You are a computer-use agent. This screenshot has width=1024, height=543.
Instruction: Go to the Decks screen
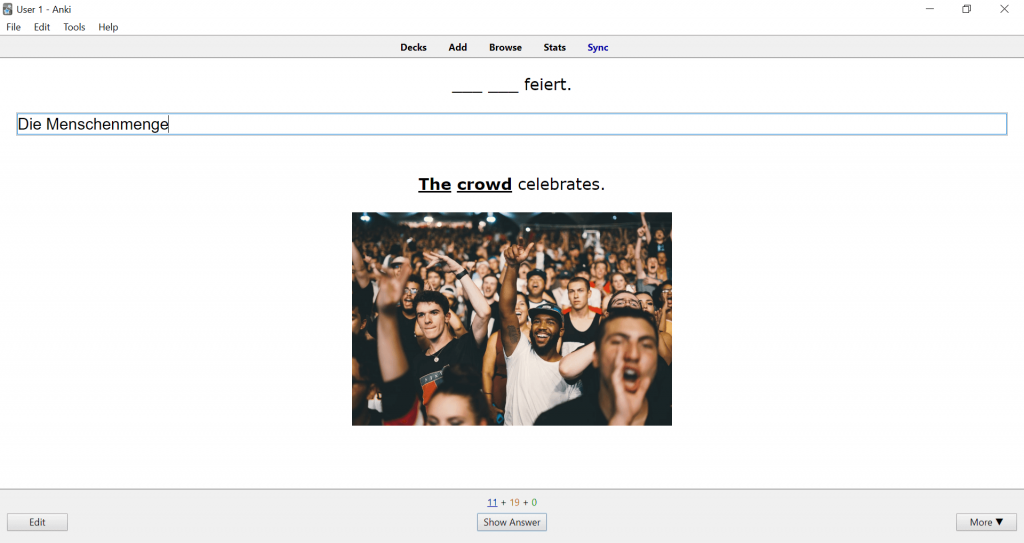tap(413, 47)
